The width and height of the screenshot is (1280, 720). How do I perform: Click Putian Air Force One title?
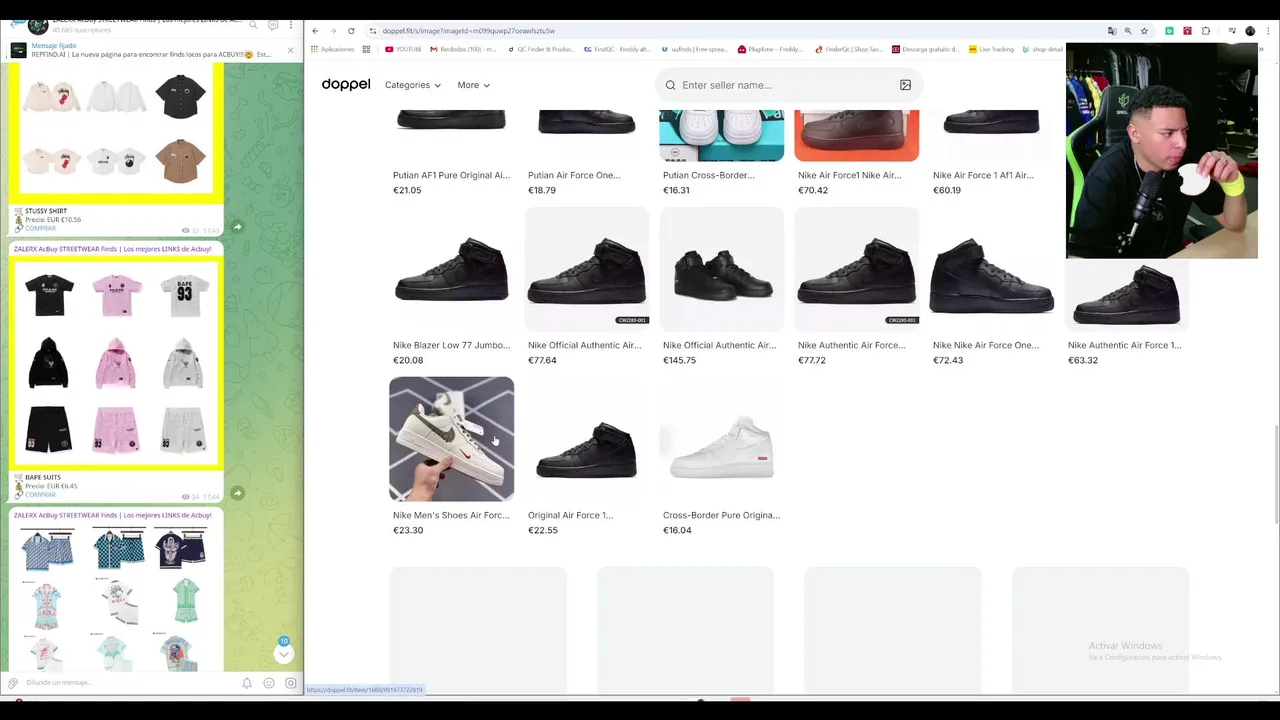coord(574,175)
